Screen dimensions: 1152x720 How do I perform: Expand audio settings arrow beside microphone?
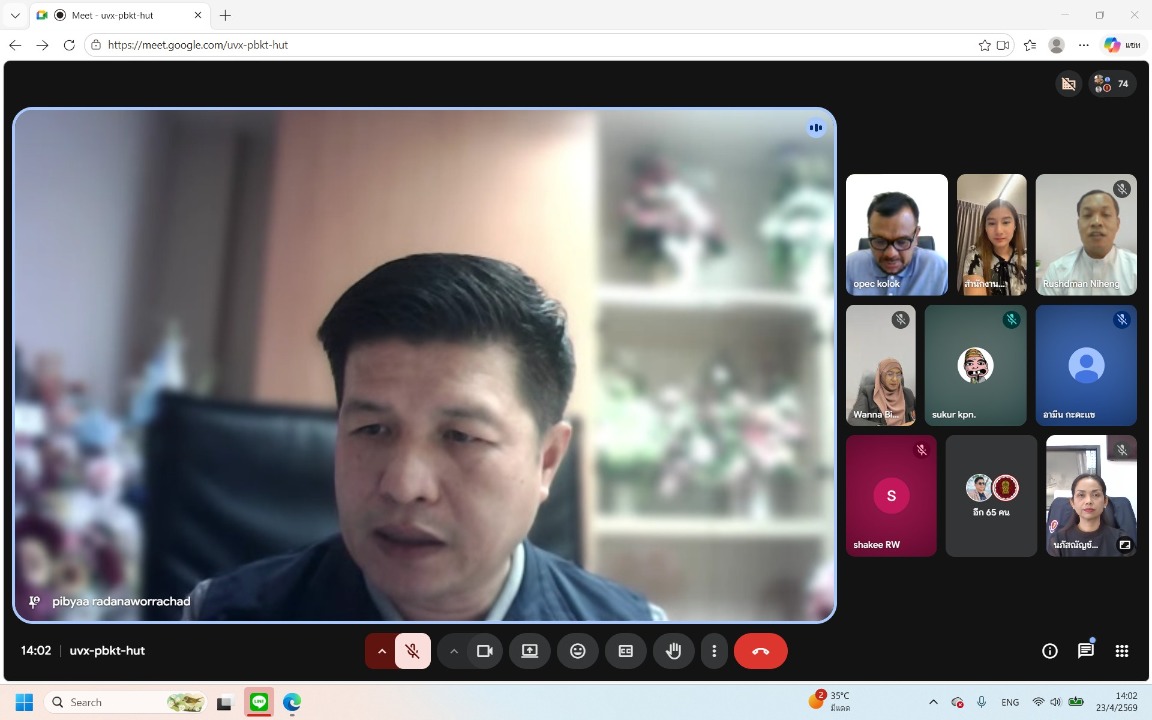coord(381,651)
